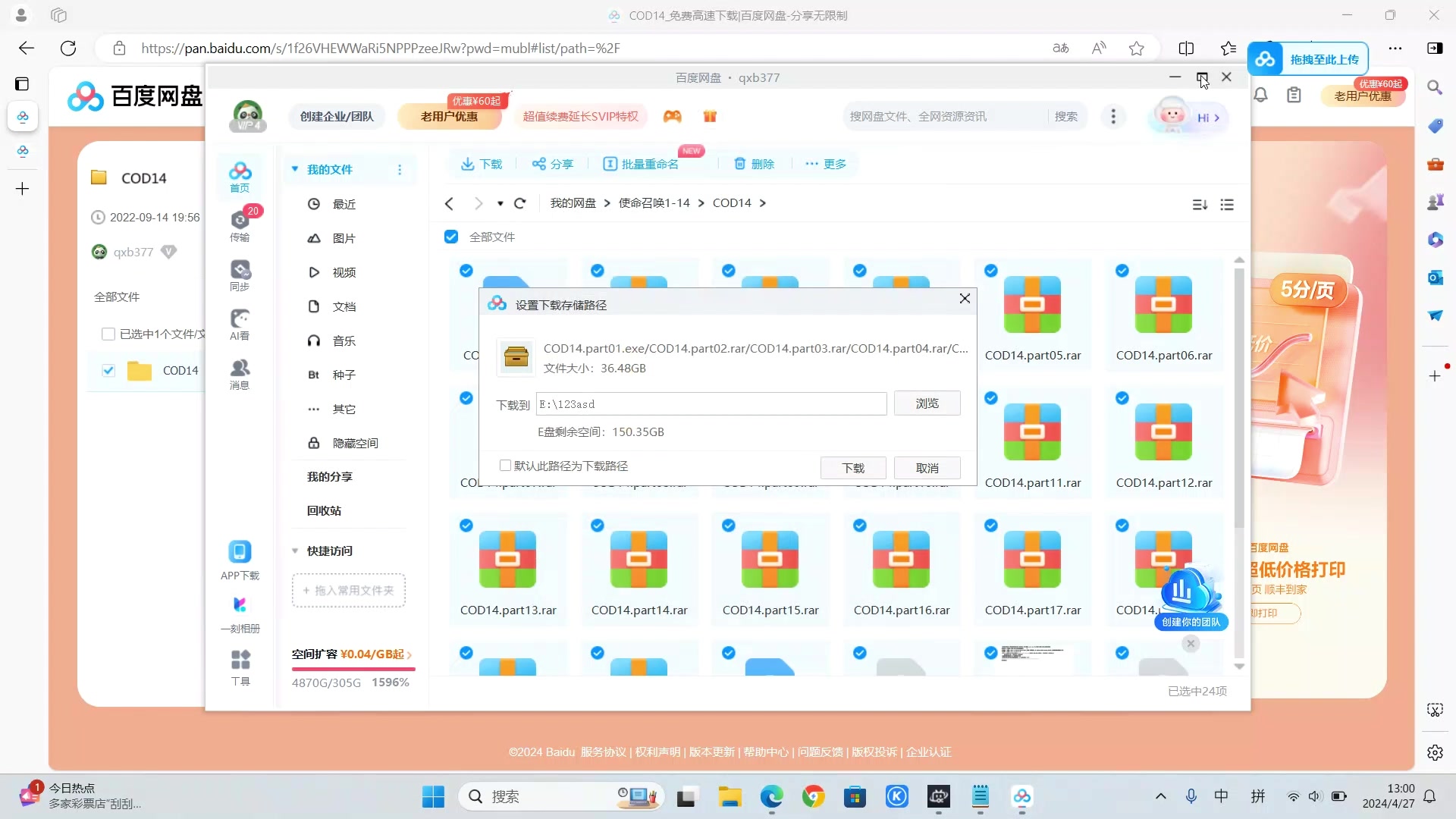Open the three-dot menu next to 我的文件
This screenshot has height=819, width=1456.
click(x=400, y=170)
